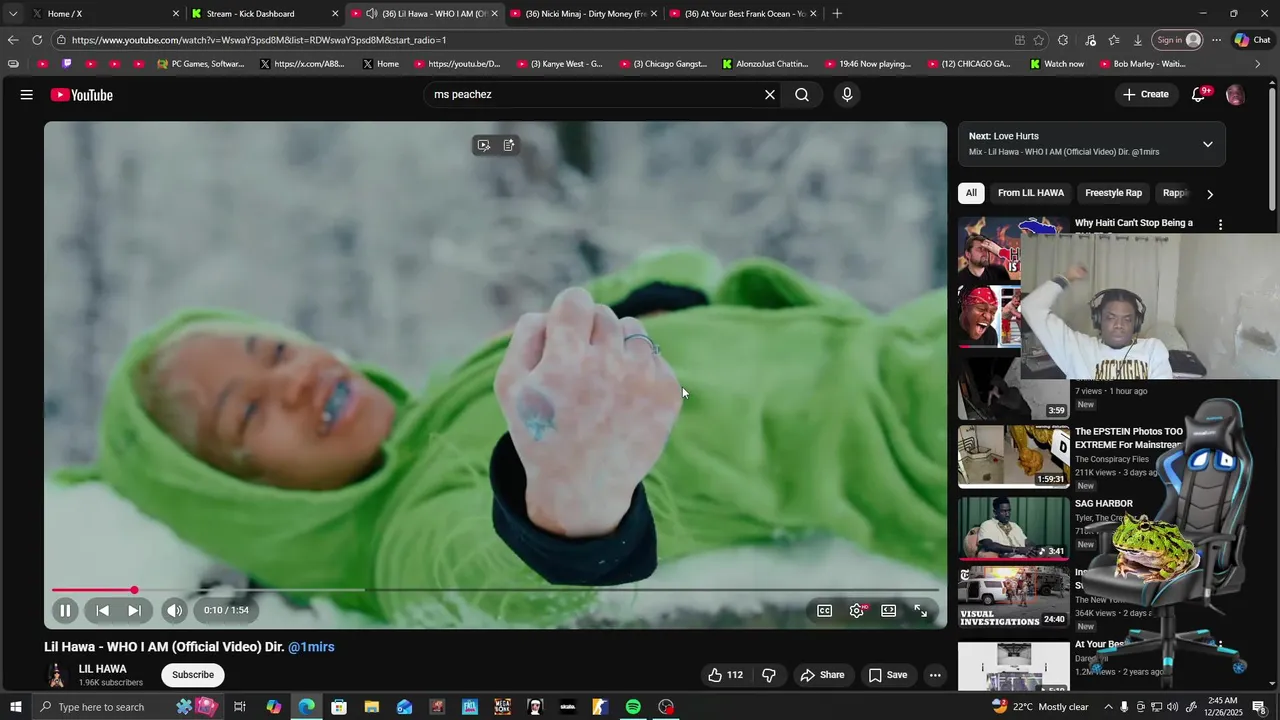Open the Create menu
The height and width of the screenshot is (720, 1280).
tap(1146, 95)
